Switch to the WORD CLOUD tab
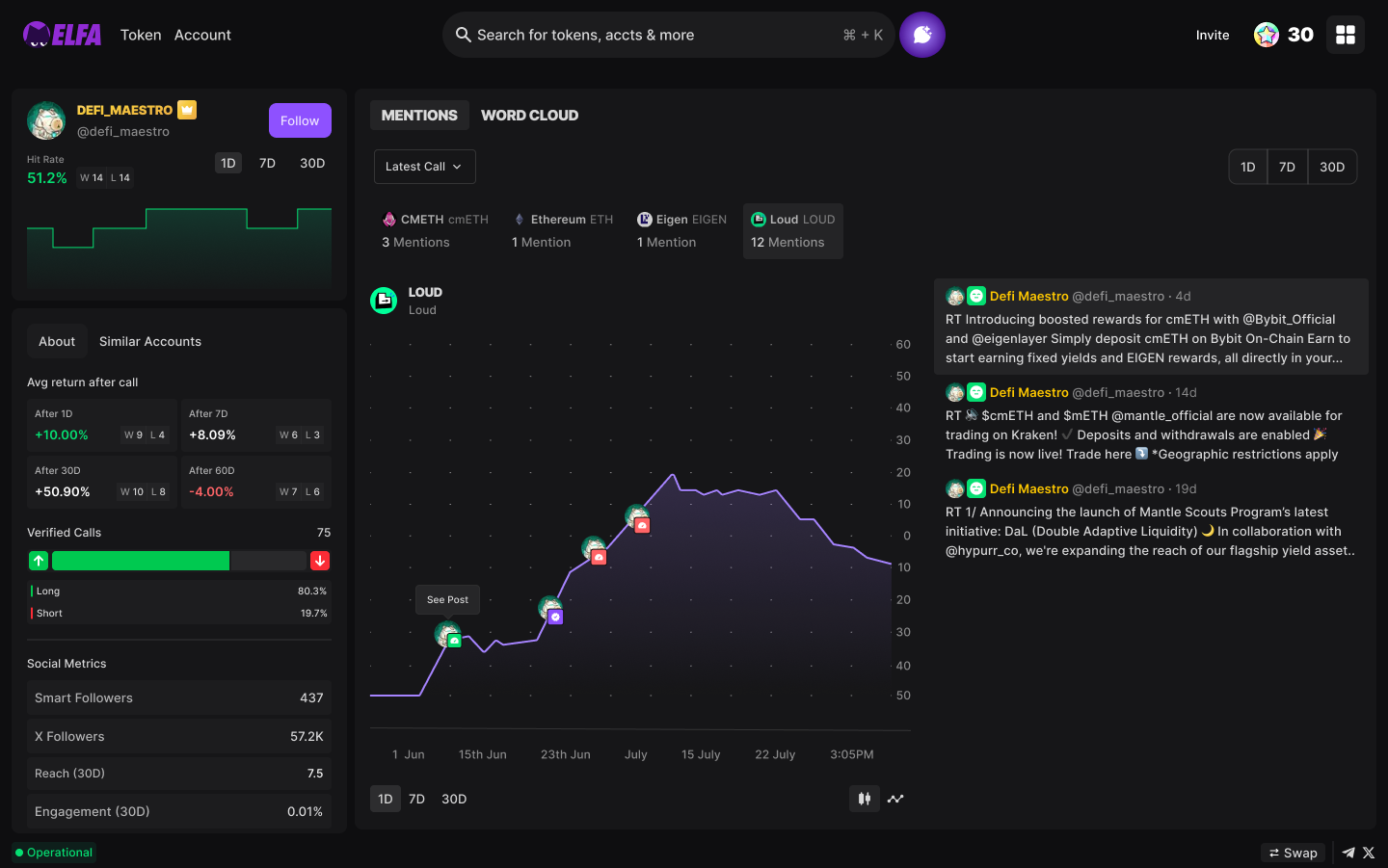The image size is (1388, 868). pyautogui.click(x=530, y=115)
